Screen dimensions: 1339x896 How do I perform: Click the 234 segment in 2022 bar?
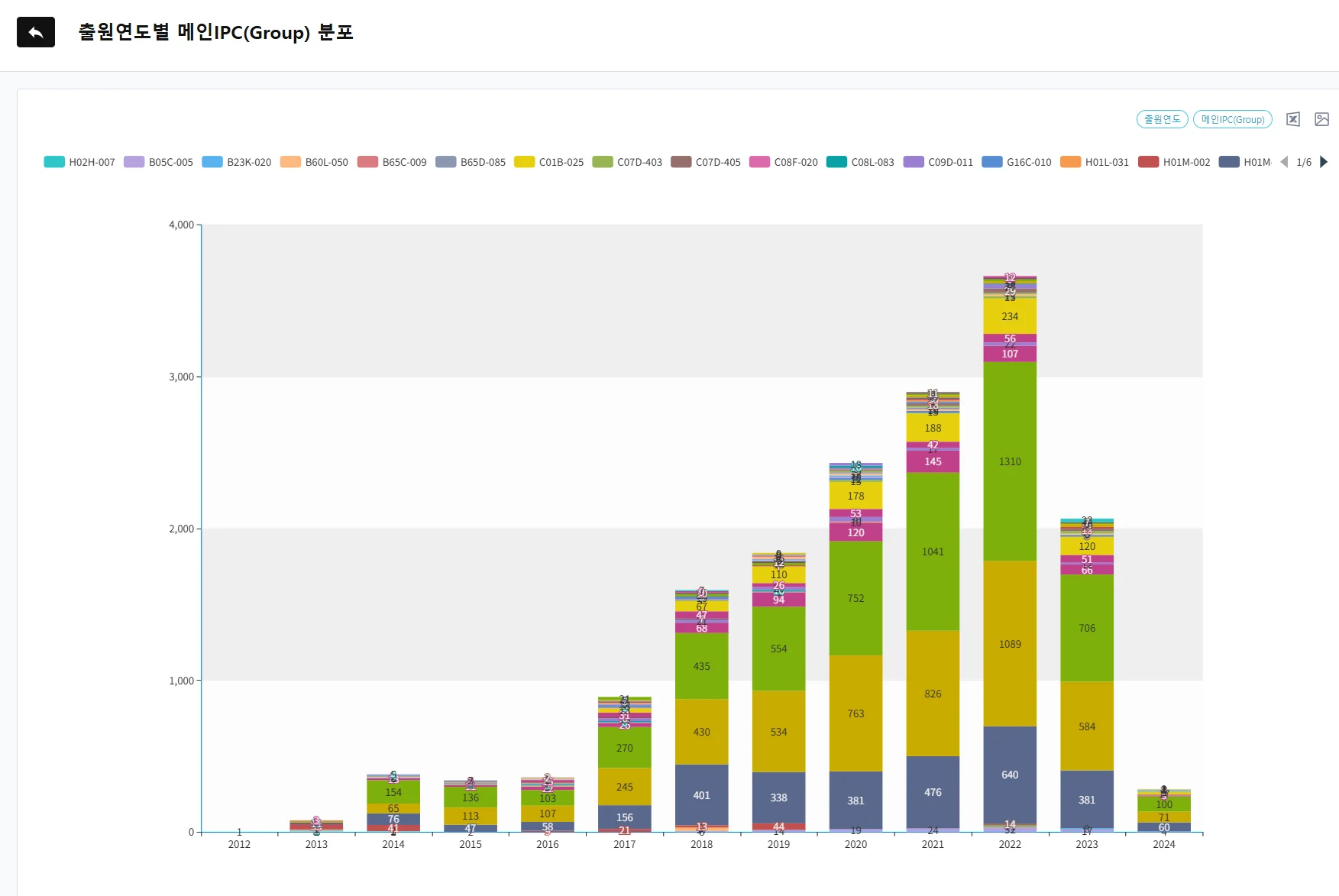(1010, 316)
